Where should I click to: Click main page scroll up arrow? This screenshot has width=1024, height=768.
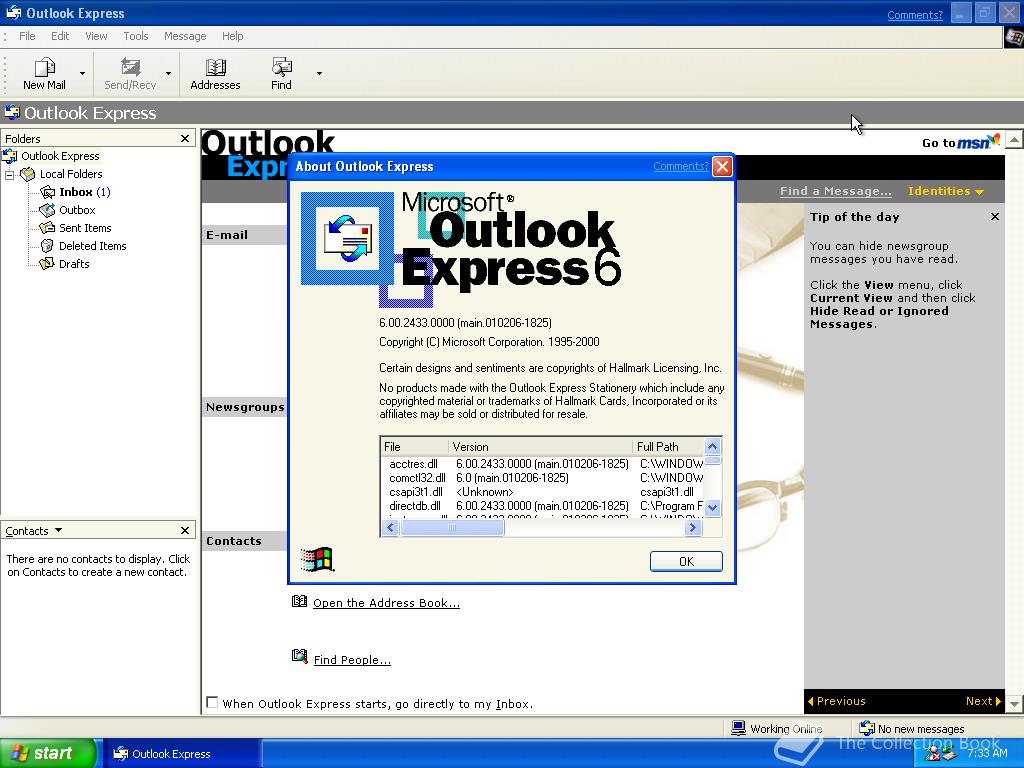point(1014,139)
